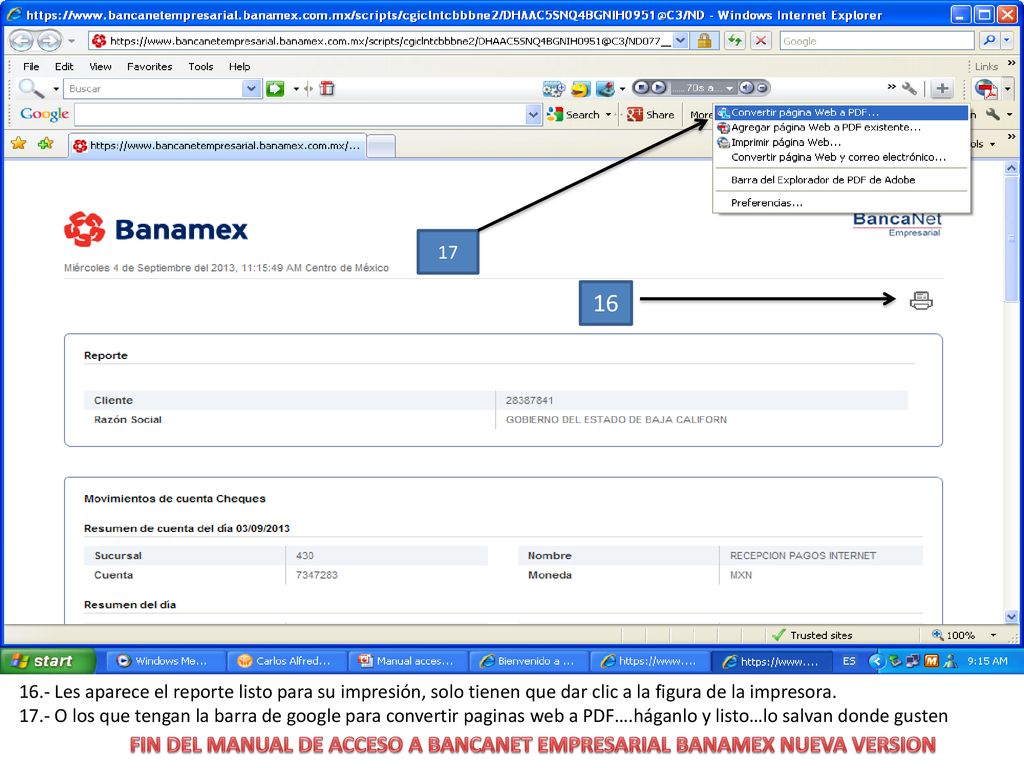Click client number 28387841
The image size is (1024, 768).
tap(529, 400)
